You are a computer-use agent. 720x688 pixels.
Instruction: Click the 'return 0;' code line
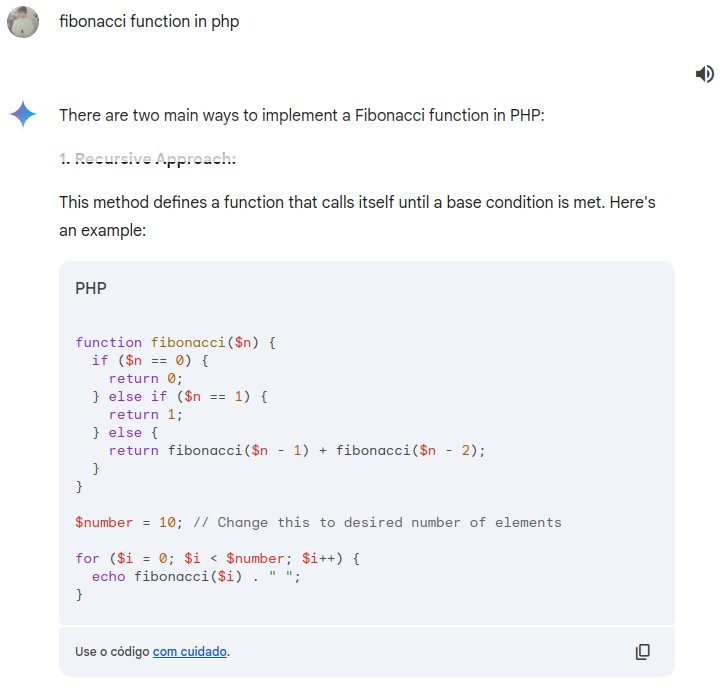(x=146, y=378)
